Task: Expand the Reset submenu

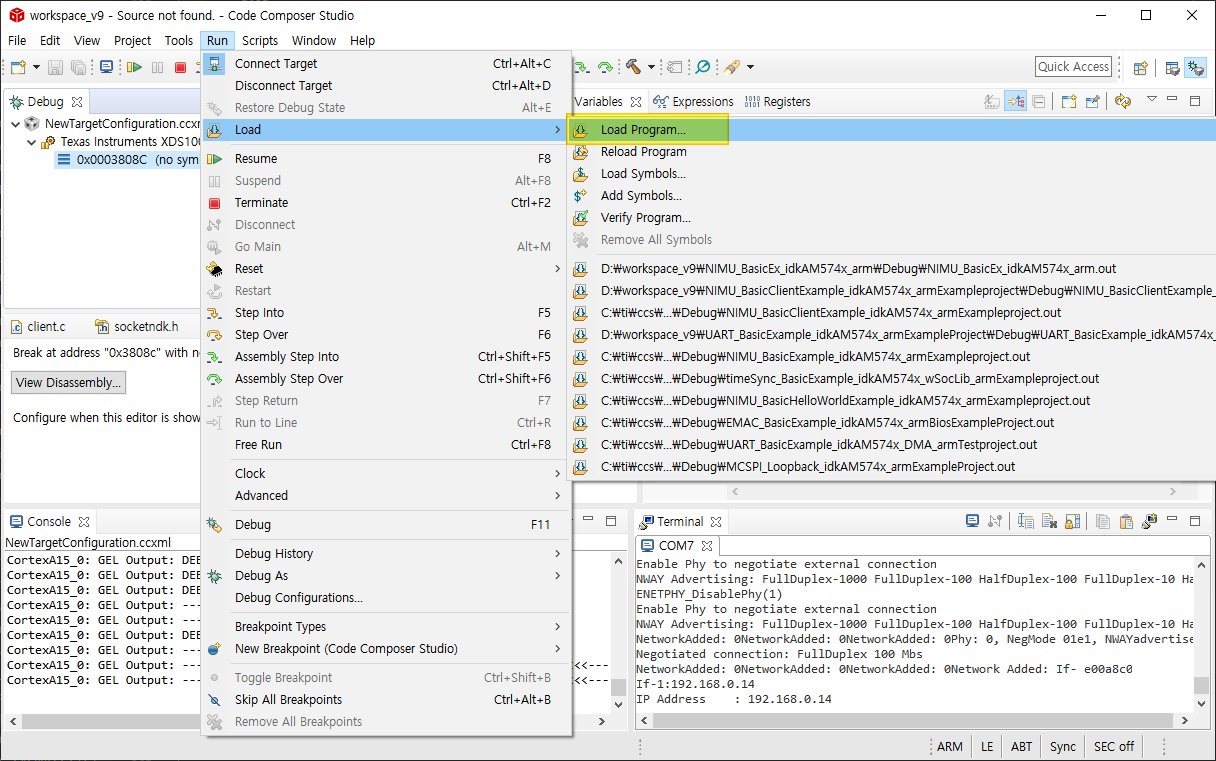Action: pos(386,269)
